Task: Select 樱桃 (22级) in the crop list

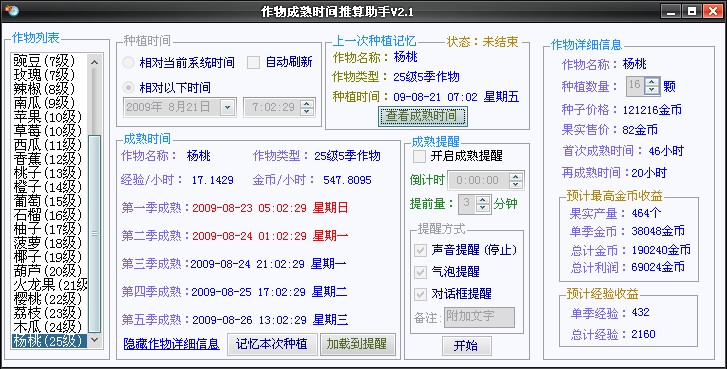Action: pyautogui.click(x=49, y=299)
